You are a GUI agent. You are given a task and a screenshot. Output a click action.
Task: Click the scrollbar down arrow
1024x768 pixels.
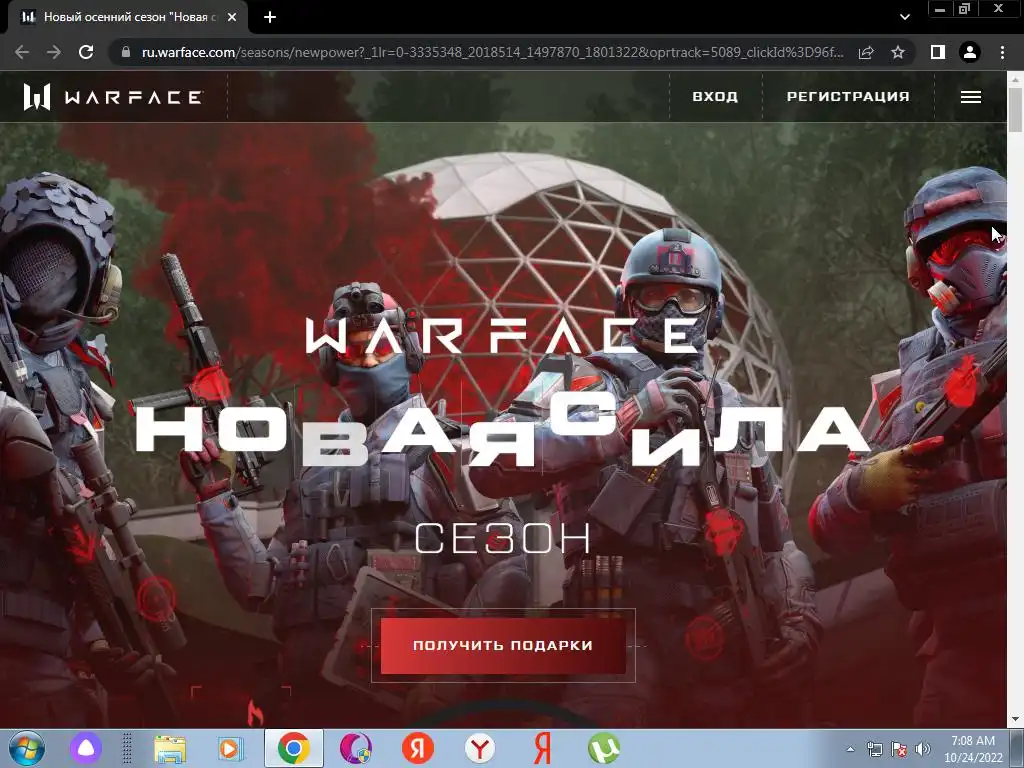click(x=1015, y=719)
